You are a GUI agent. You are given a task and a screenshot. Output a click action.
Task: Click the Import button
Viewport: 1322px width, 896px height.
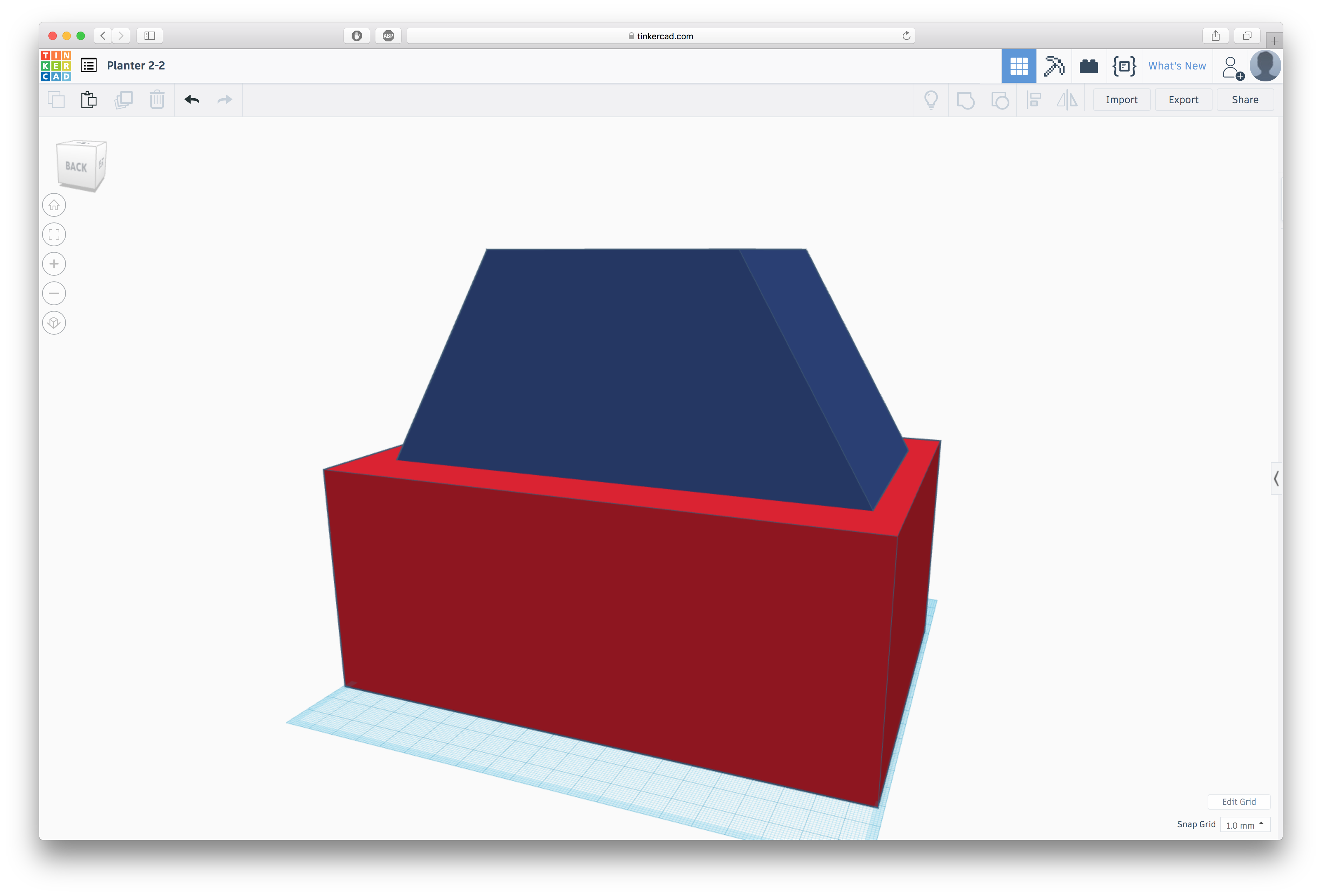pos(1121,100)
